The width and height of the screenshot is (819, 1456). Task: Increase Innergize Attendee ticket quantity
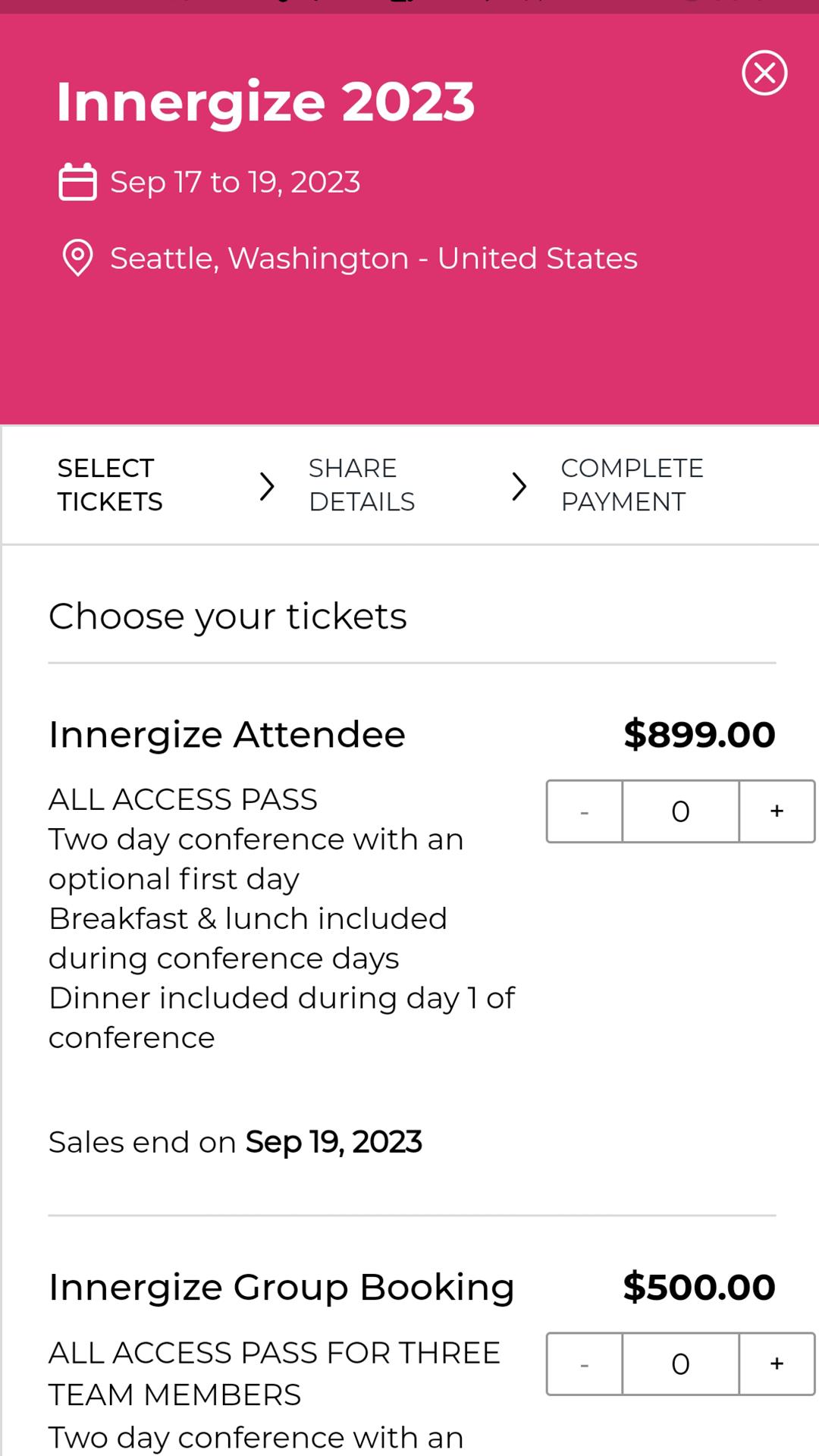click(777, 811)
